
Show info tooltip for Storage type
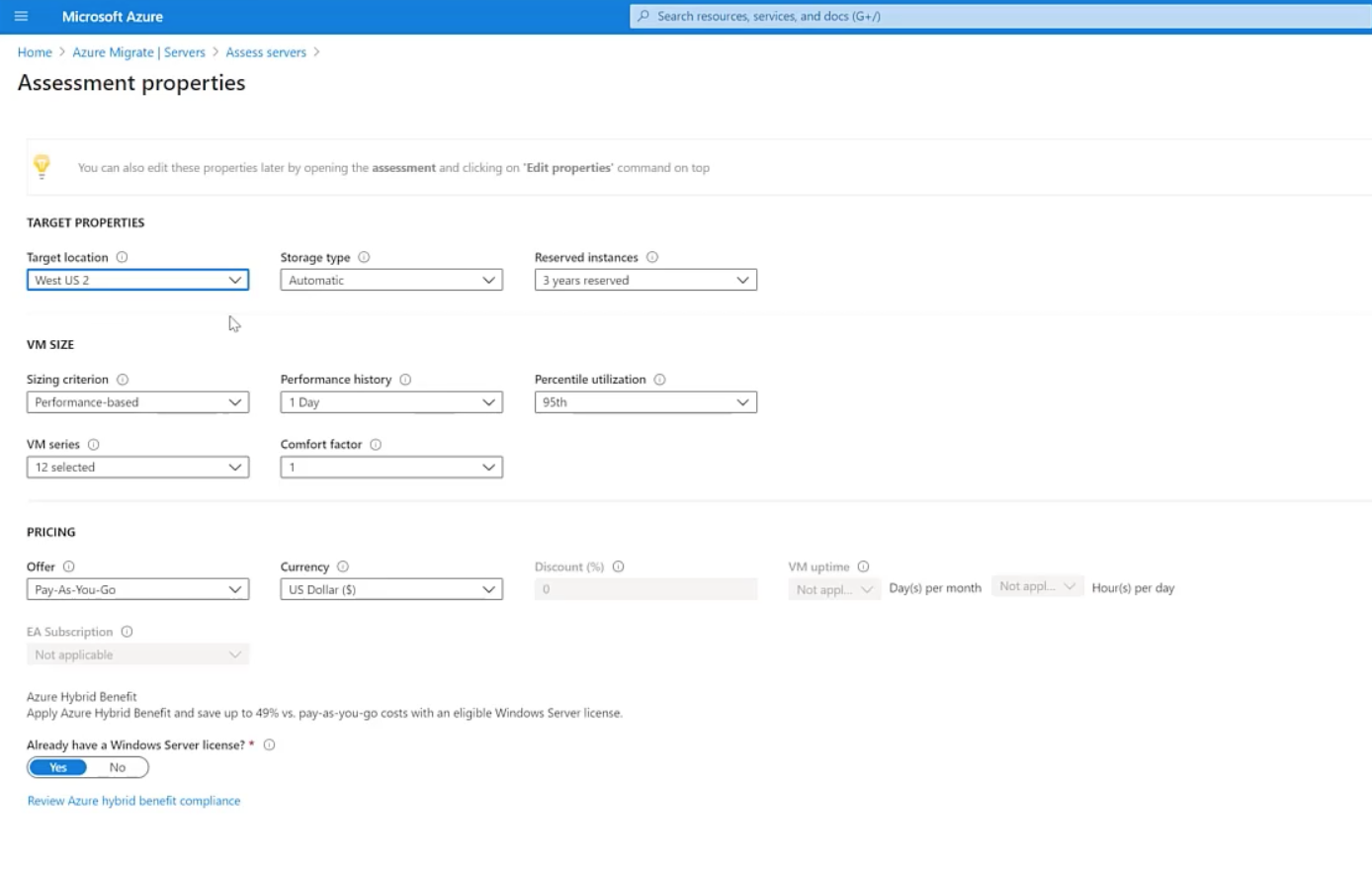[x=364, y=257]
